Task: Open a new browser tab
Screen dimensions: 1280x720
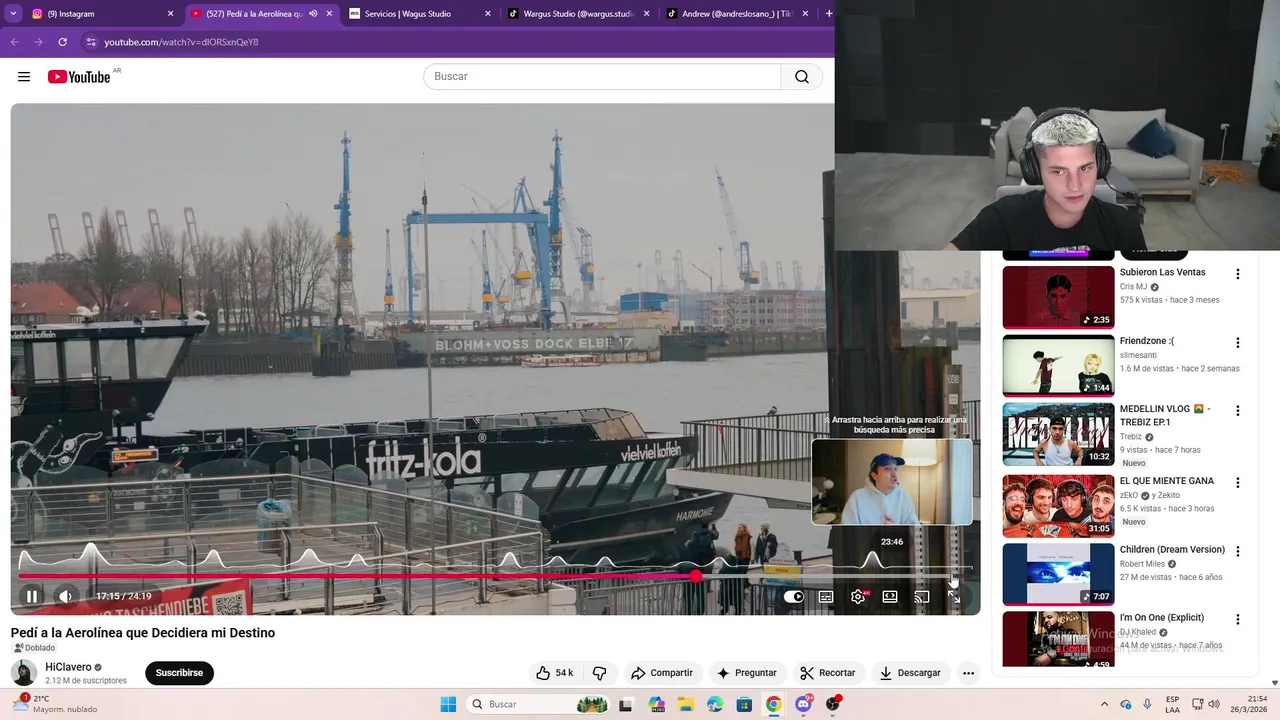Action: point(828,14)
